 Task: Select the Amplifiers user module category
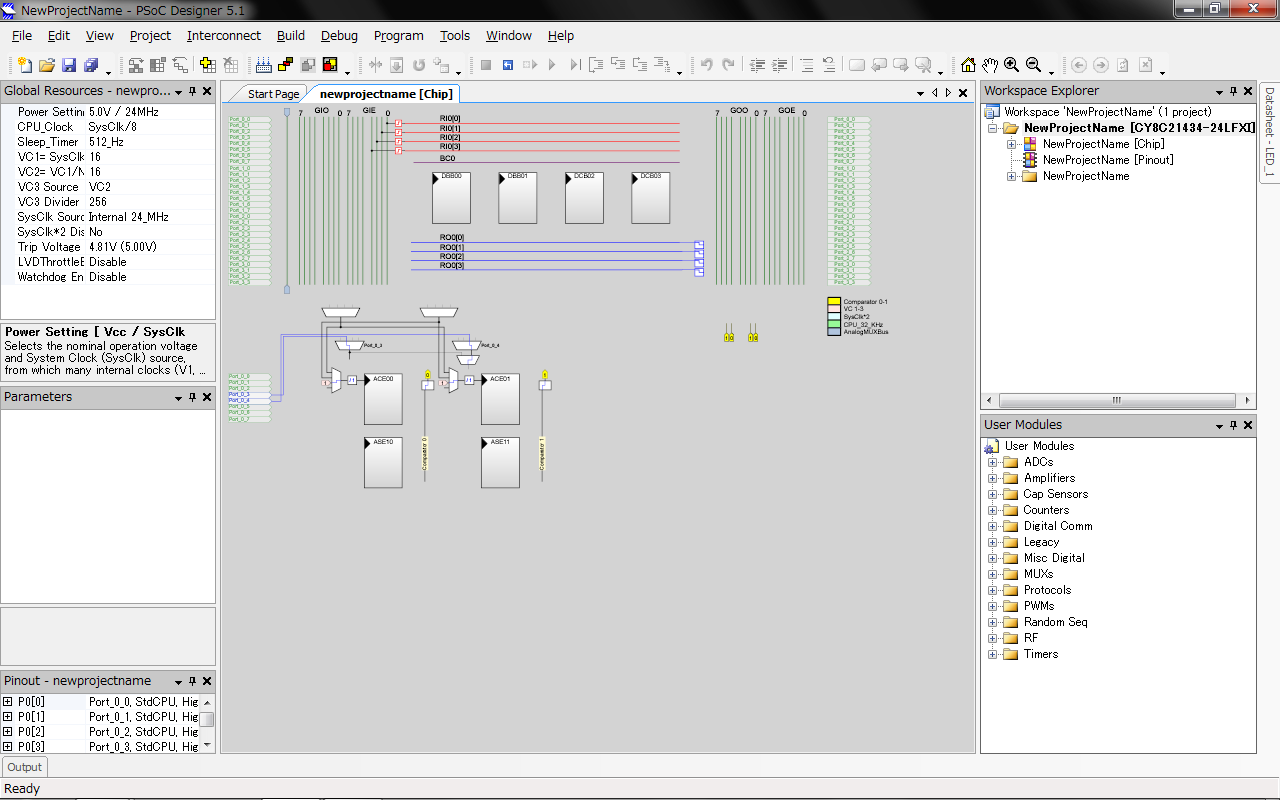[x=1049, y=478]
